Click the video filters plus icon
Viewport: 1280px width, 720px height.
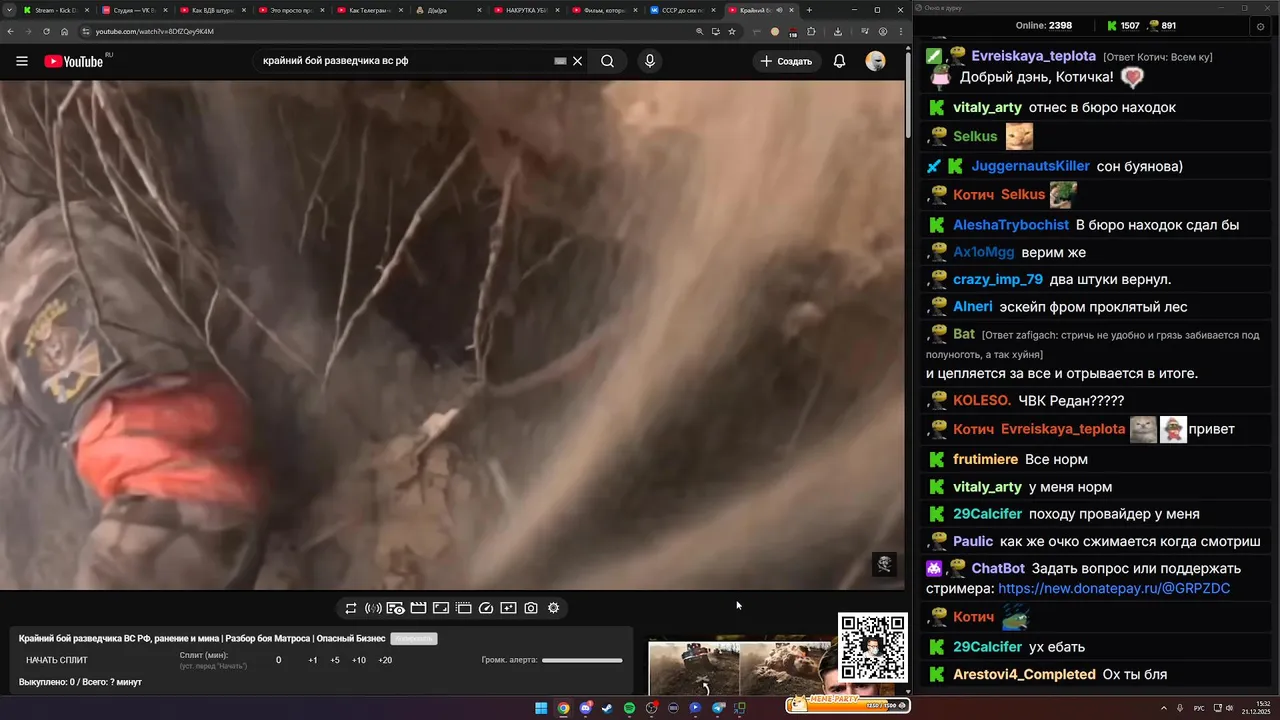coord(508,608)
